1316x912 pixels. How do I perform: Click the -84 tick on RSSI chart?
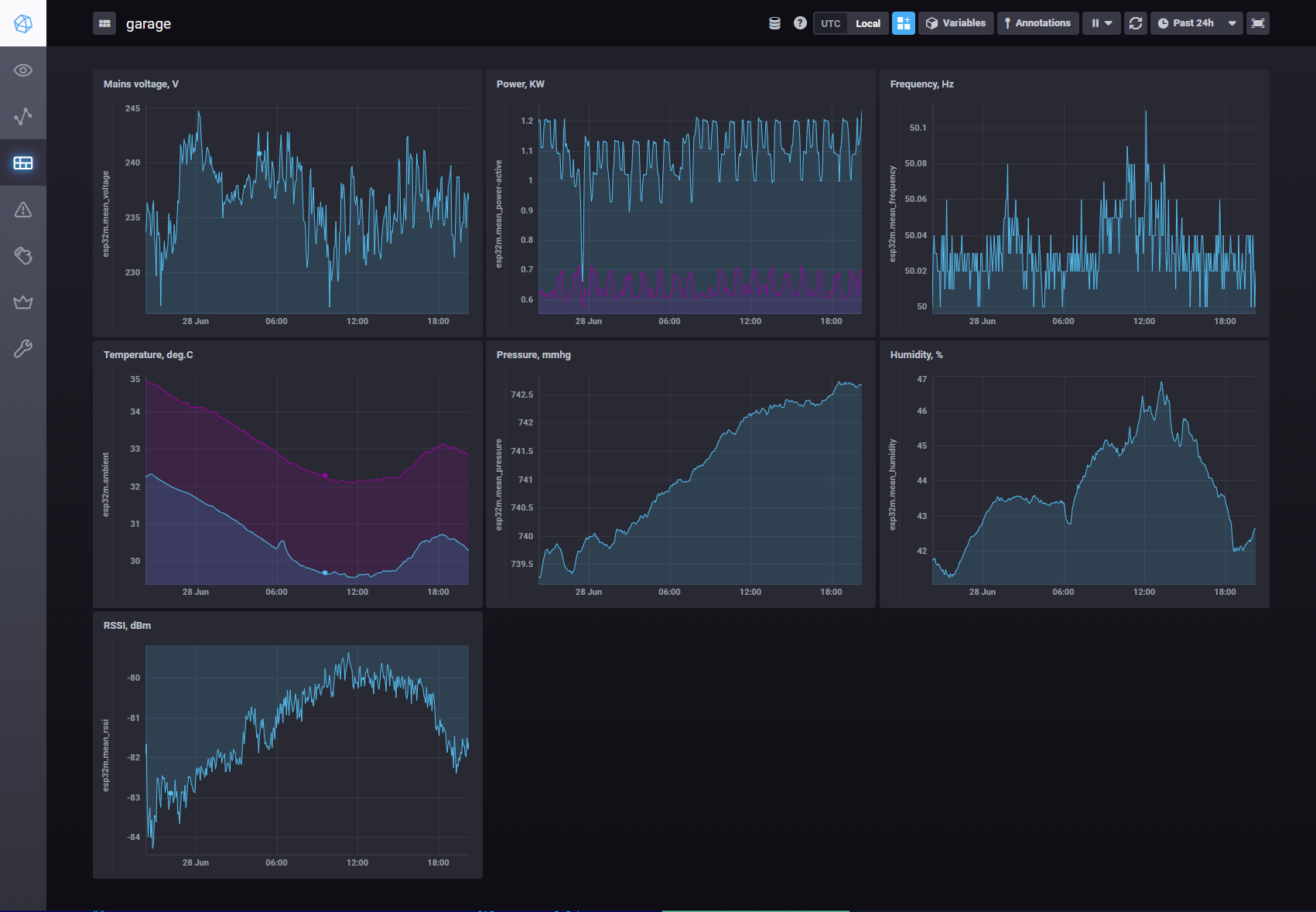click(x=134, y=837)
